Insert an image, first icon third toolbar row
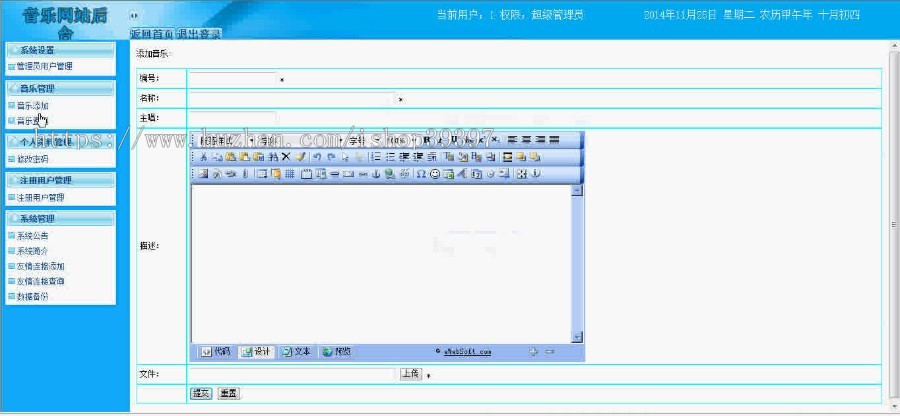The width and height of the screenshot is (900, 416). (x=202, y=174)
